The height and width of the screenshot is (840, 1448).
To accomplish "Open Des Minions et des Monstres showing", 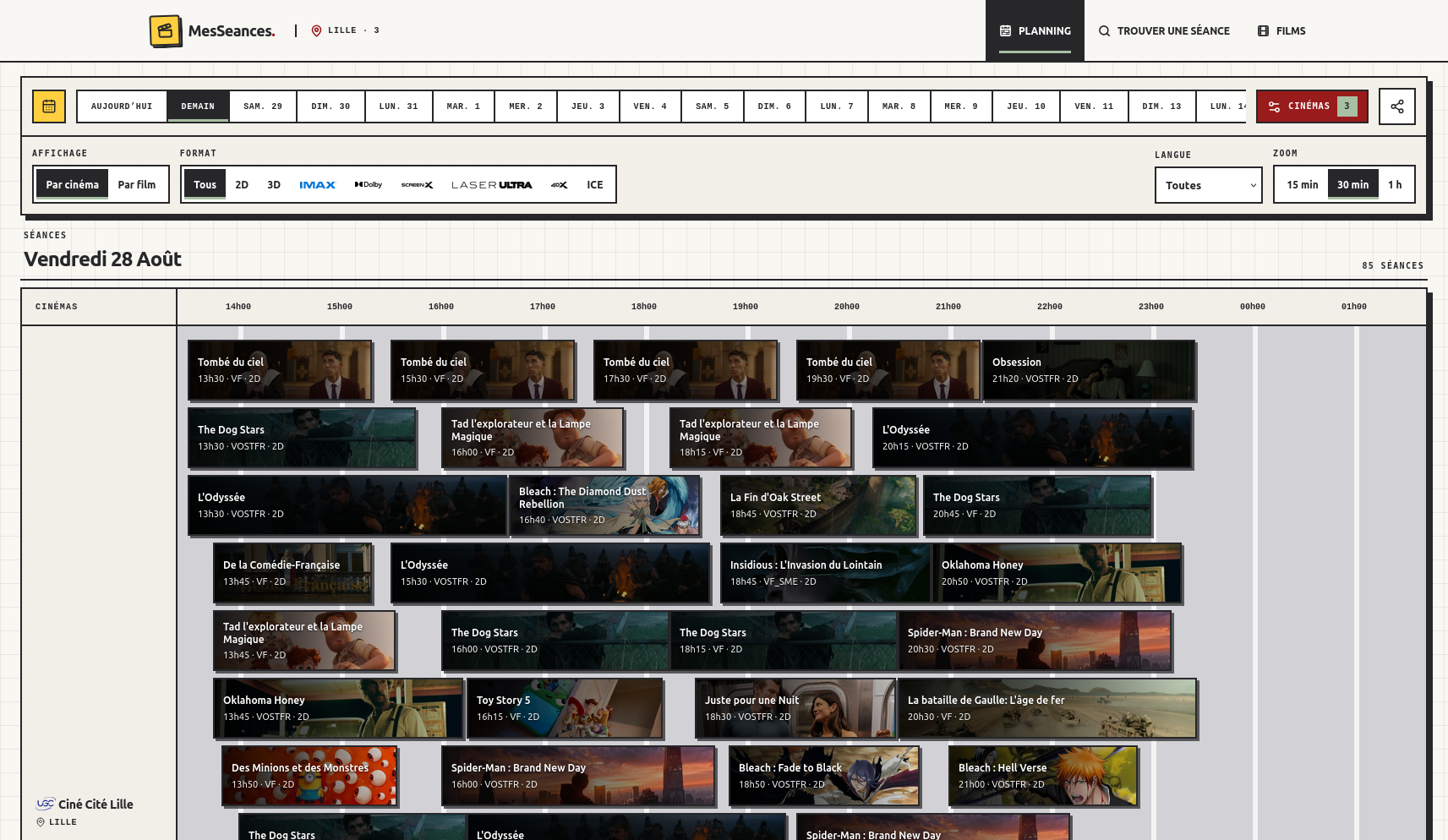I will [309, 776].
